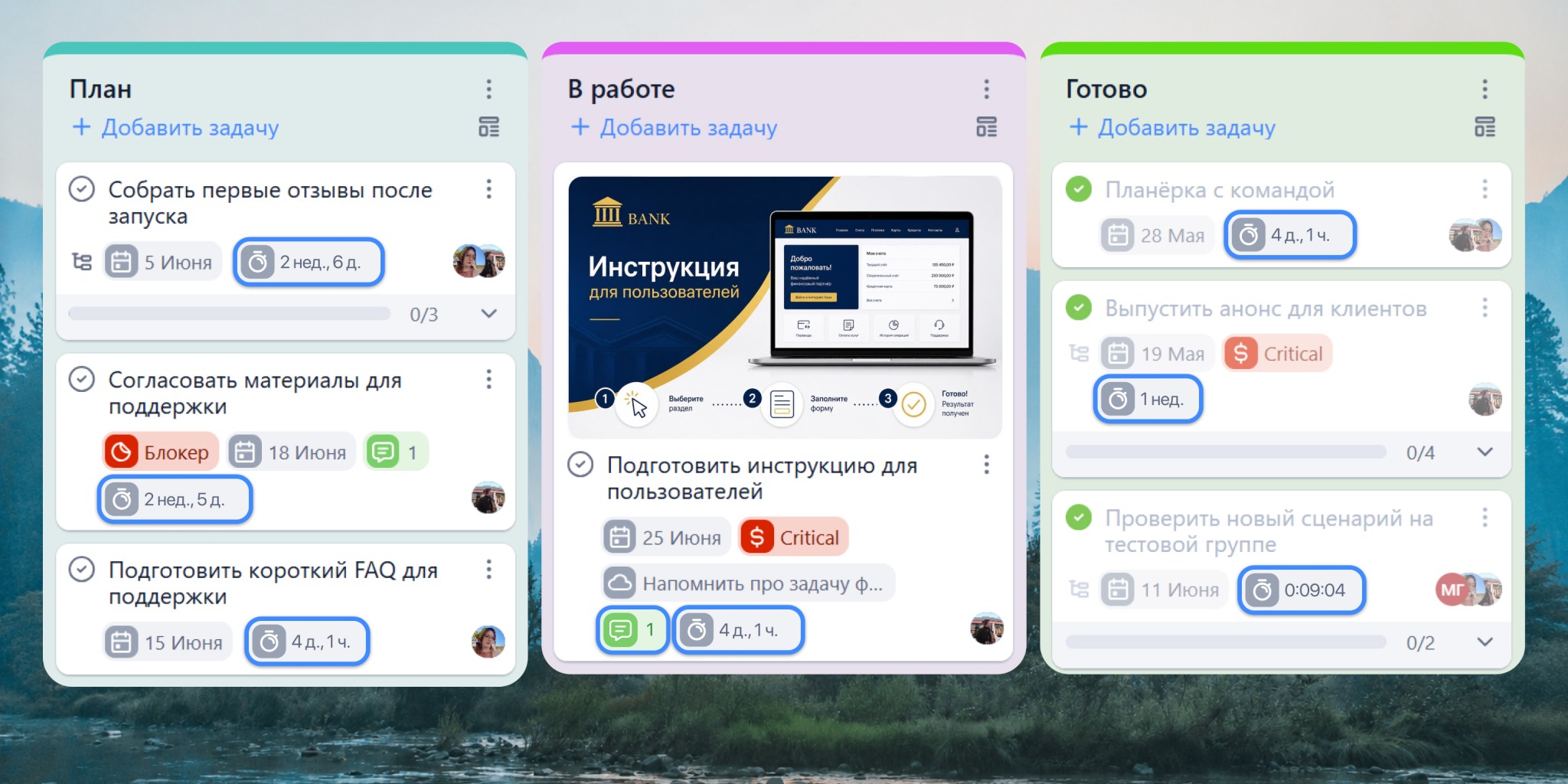Uncheck the completed Планёрка с командой task
The height and width of the screenshot is (784, 1568).
pyautogui.click(x=1079, y=188)
